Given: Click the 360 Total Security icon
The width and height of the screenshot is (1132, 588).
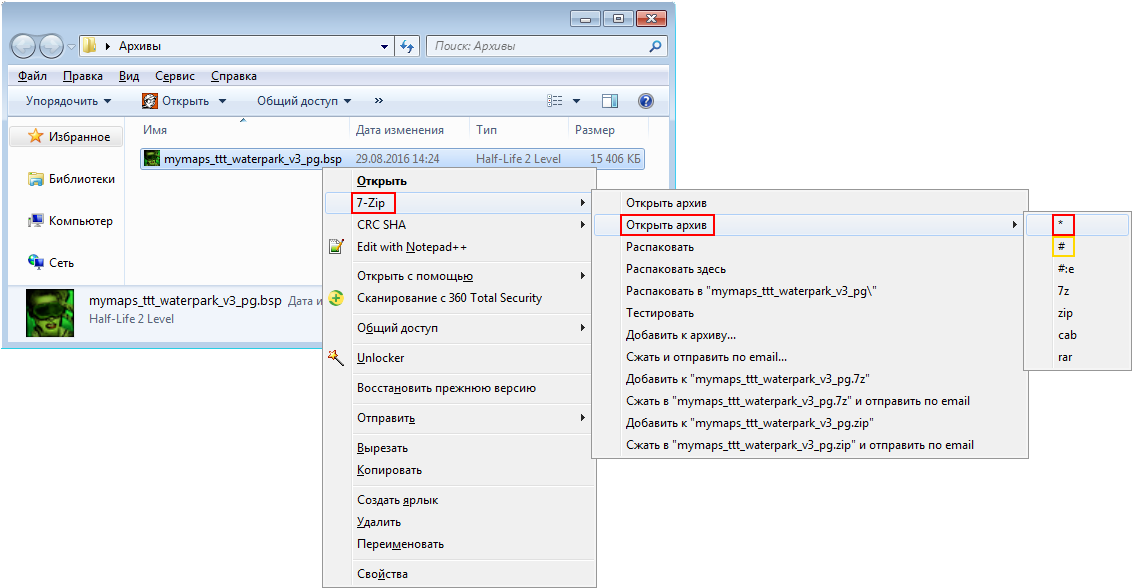Looking at the screenshot, I should 336,298.
